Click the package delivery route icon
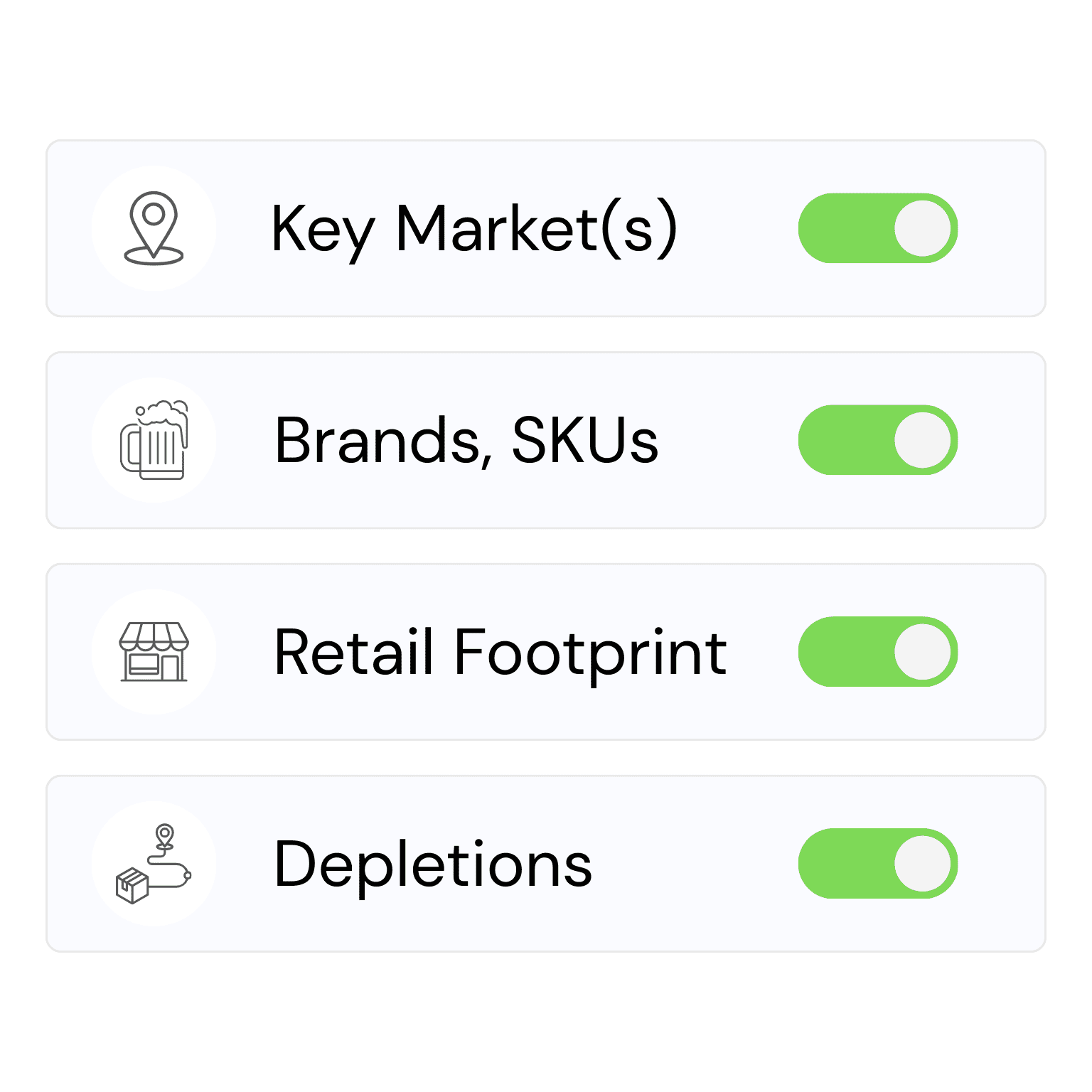Screen dimensions: 1092x1092 154,864
